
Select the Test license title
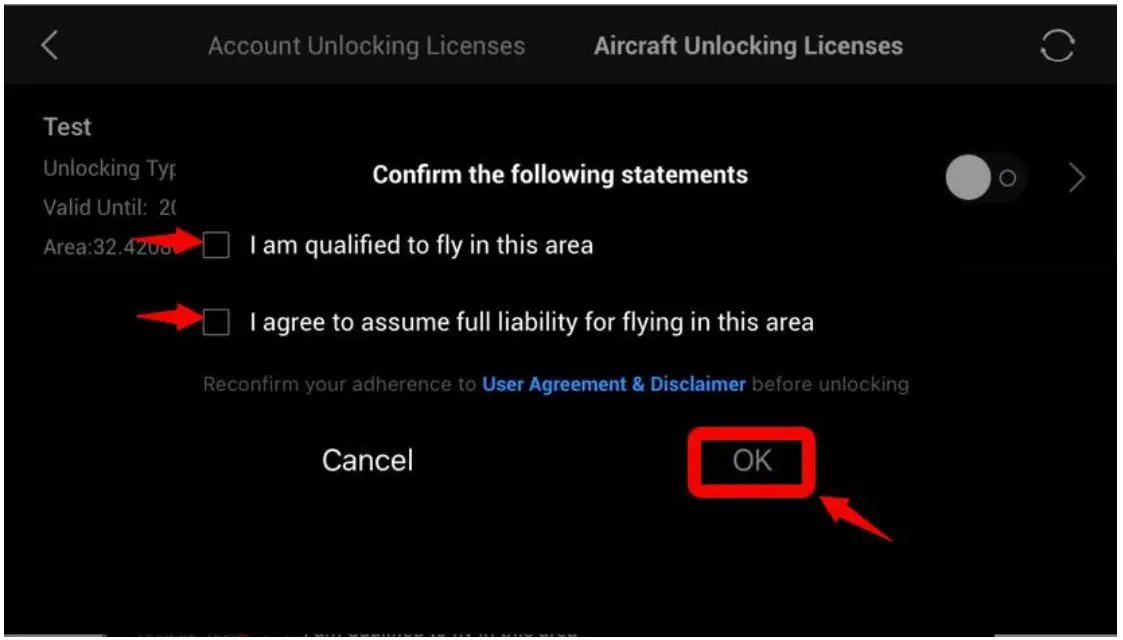point(66,126)
